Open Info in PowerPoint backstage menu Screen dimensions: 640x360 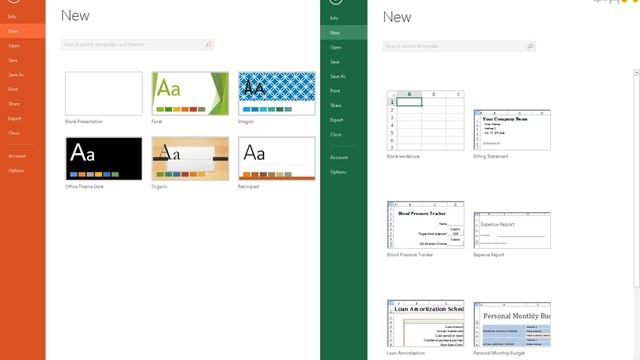coord(12,17)
